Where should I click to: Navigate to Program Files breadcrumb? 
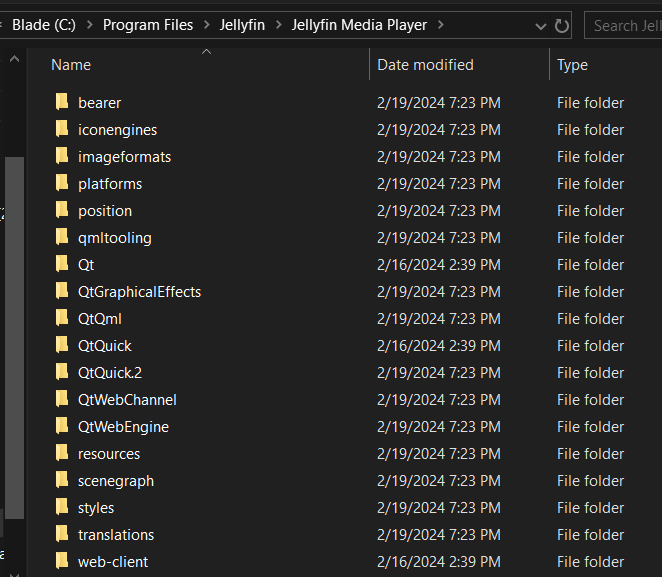tap(148, 25)
